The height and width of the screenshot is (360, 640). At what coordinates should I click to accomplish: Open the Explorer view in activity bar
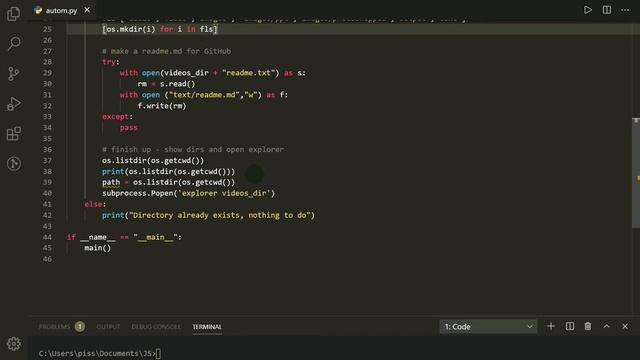pos(13,13)
